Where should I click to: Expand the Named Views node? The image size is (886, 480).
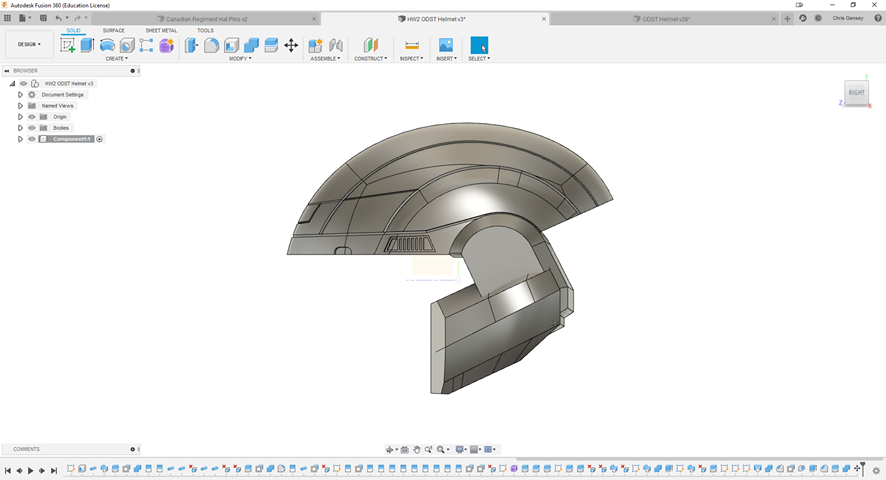(x=20, y=106)
